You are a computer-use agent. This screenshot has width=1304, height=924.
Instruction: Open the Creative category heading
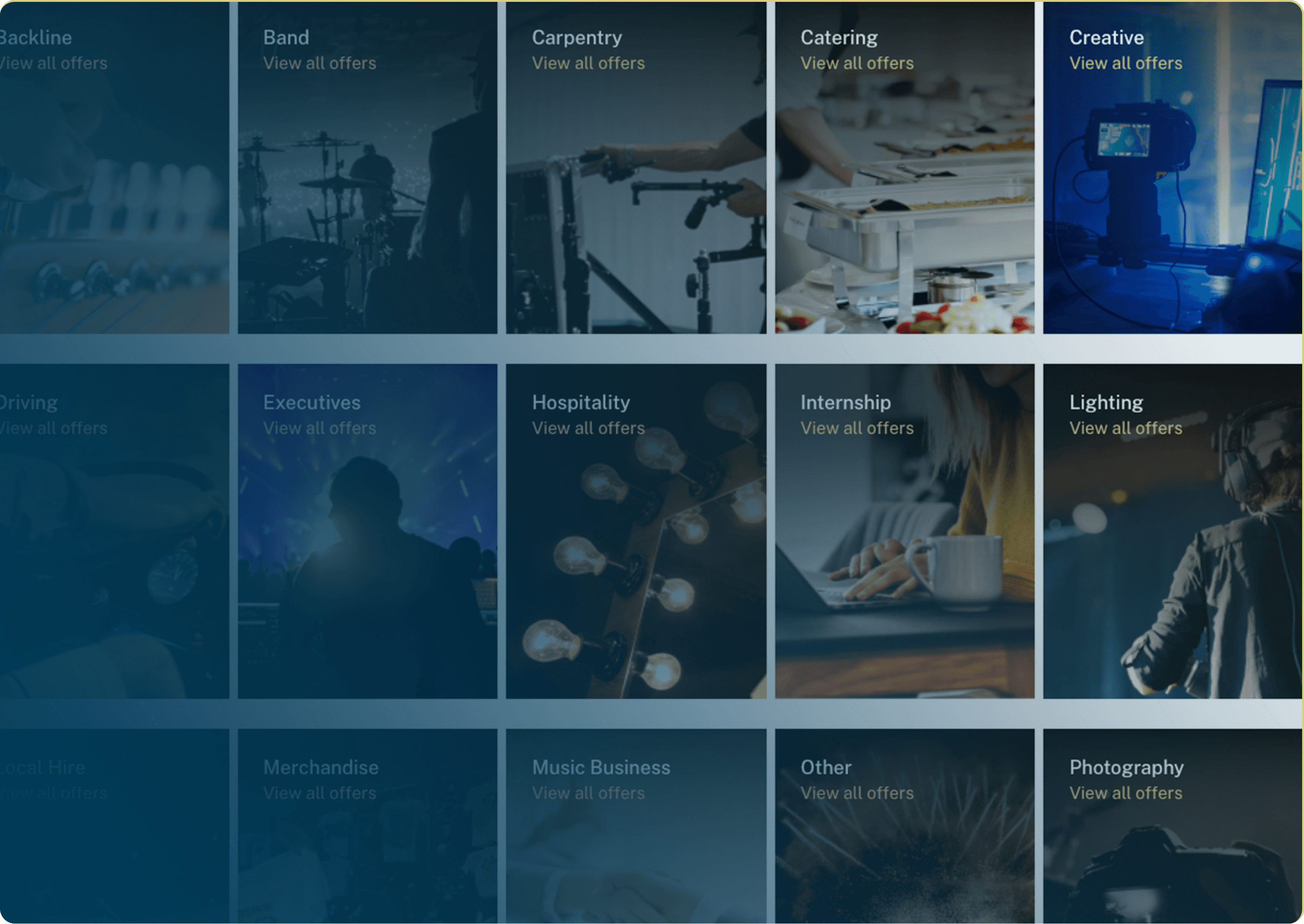[1106, 38]
